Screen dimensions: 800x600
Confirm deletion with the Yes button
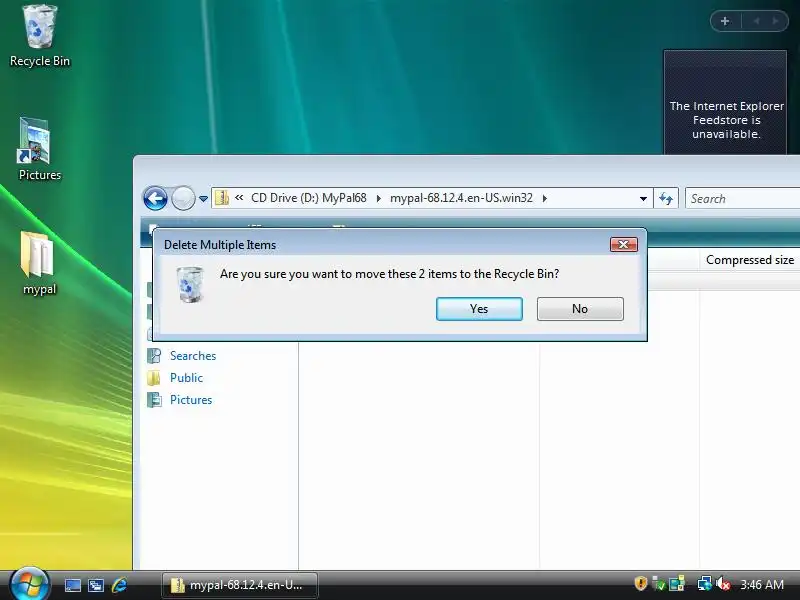(x=479, y=309)
